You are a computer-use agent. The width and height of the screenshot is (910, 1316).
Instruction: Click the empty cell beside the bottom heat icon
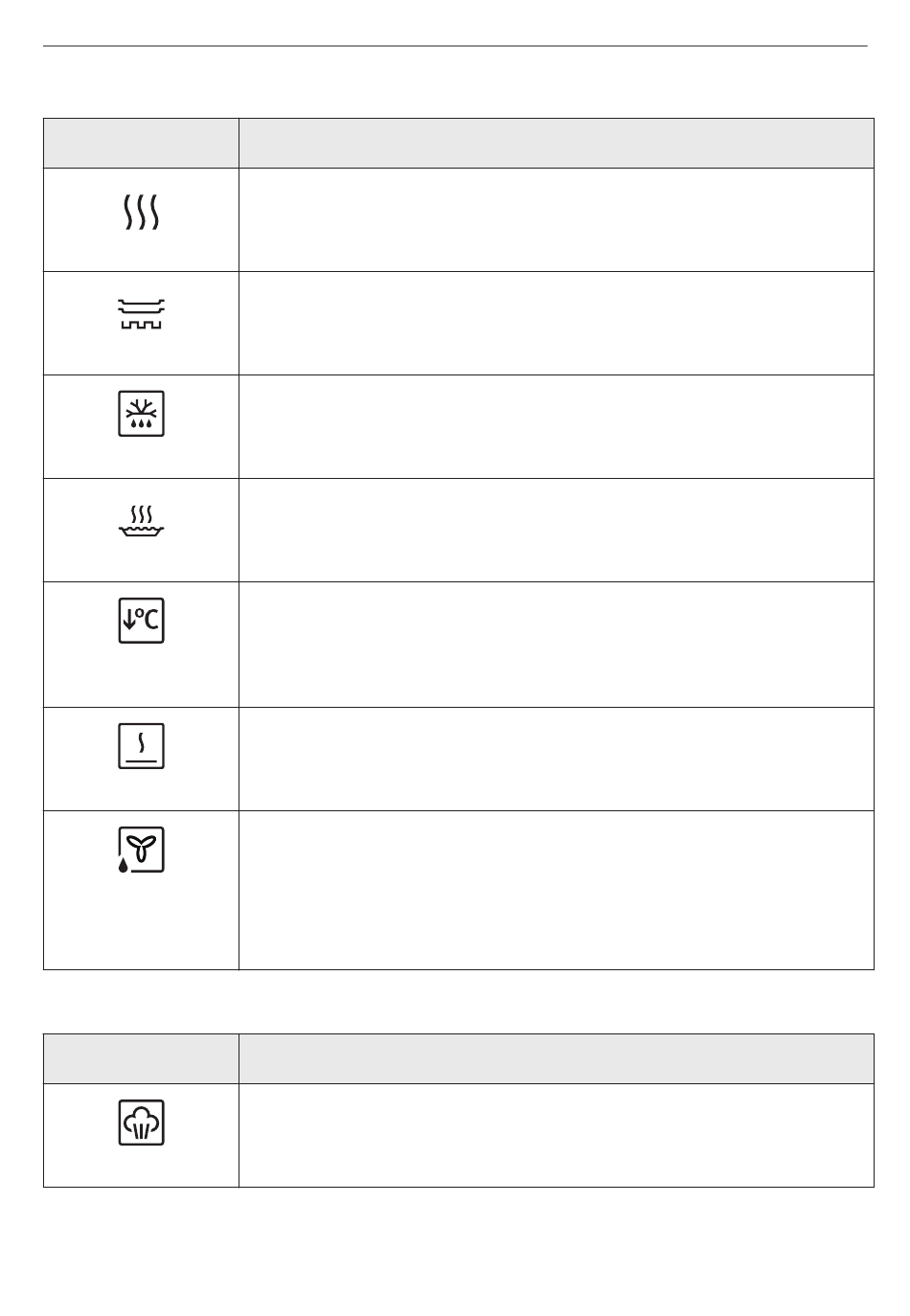pyautogui.click(x=557, y=760)
